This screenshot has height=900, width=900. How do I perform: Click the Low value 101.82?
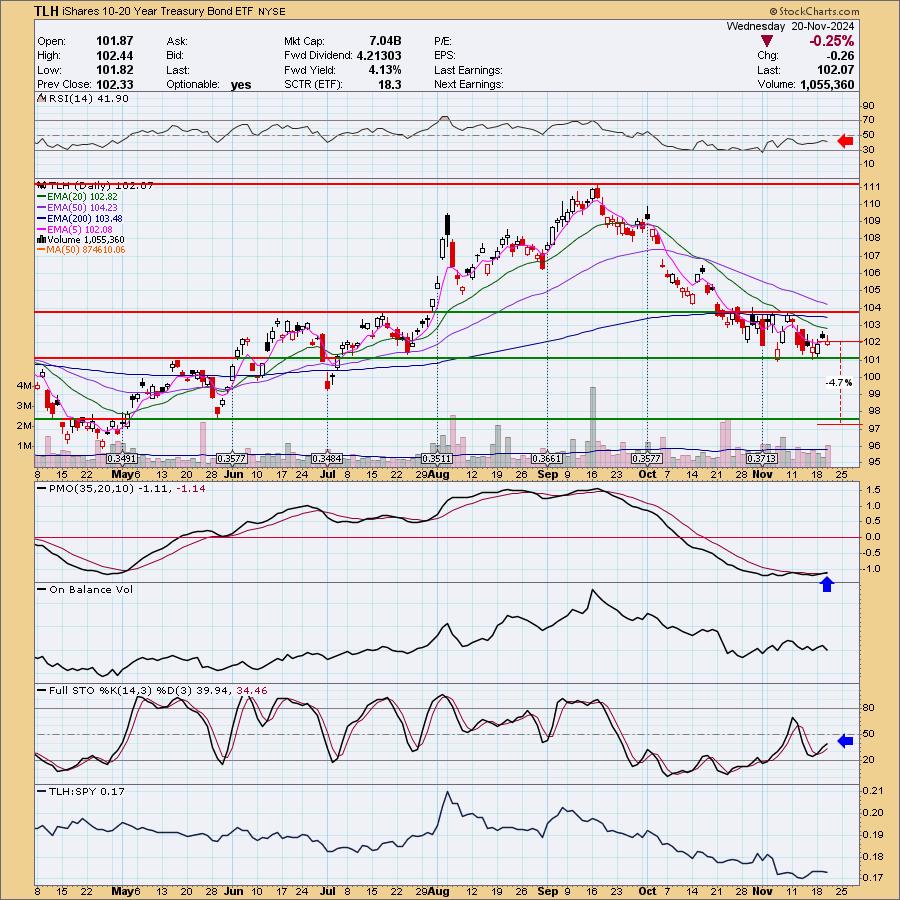(115, 70)
